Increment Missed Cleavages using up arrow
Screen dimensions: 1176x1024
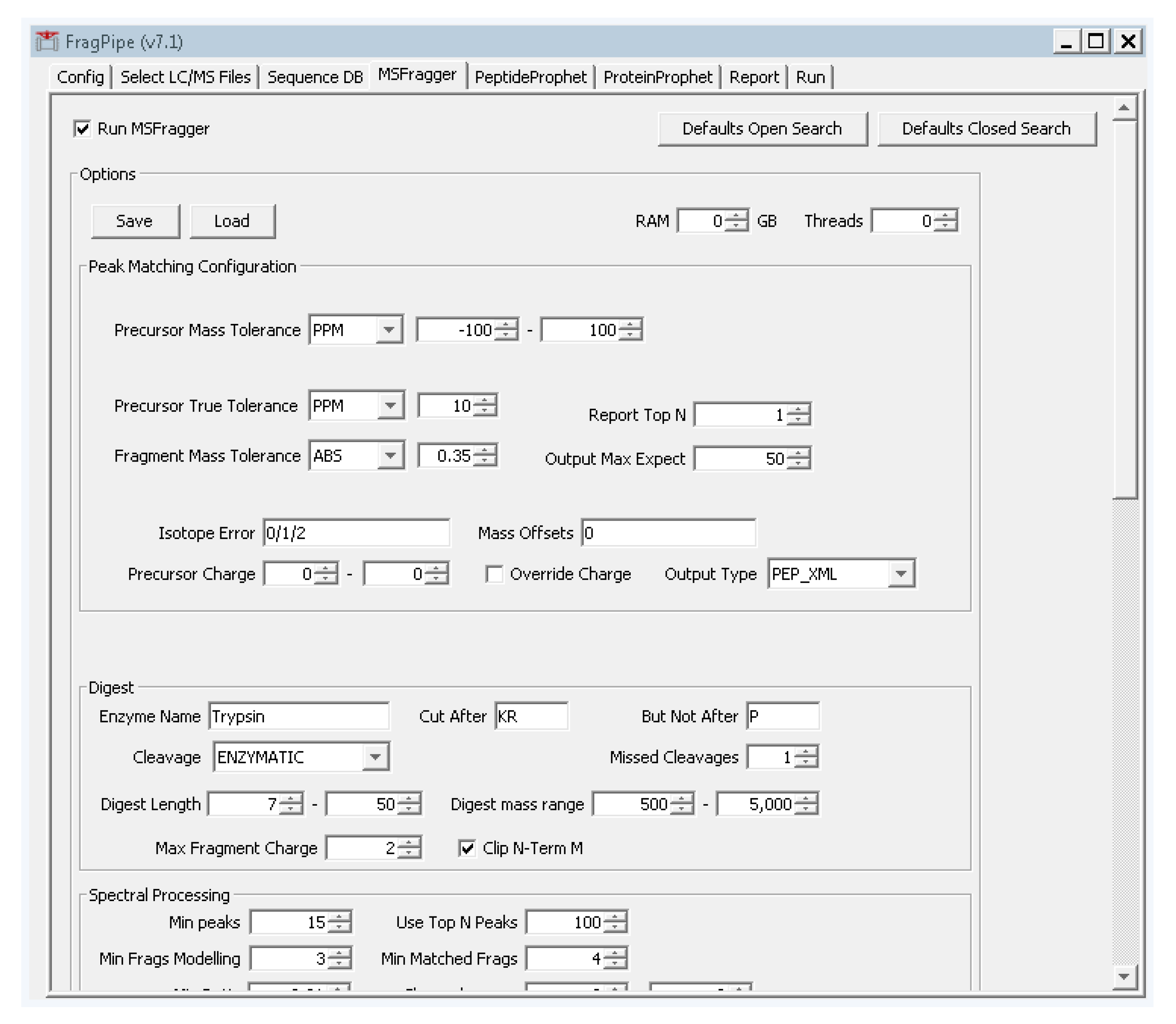[x=806, y=752]
